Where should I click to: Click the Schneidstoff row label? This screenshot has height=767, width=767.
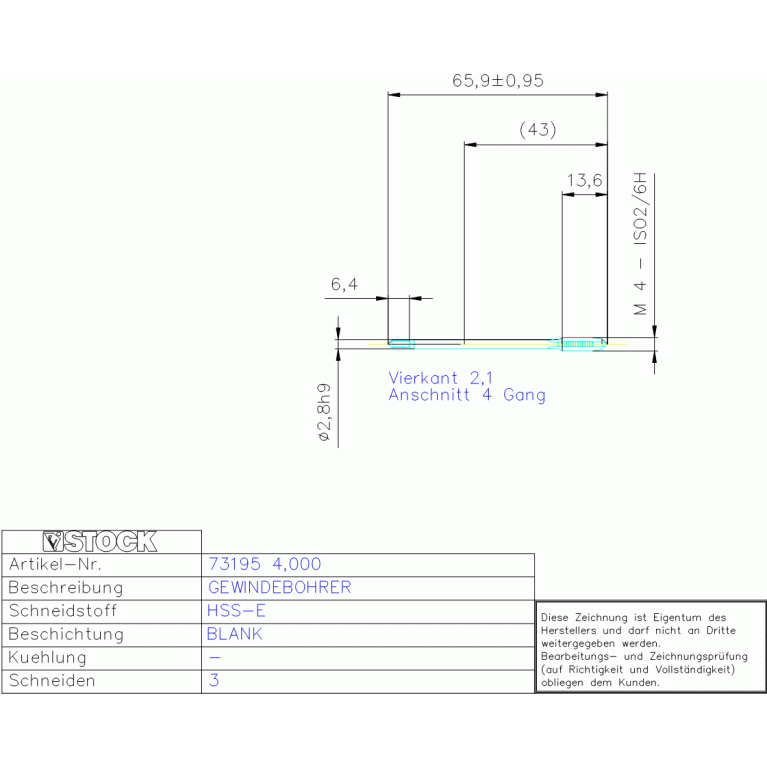pyautogui.click(x=63, y=610)
